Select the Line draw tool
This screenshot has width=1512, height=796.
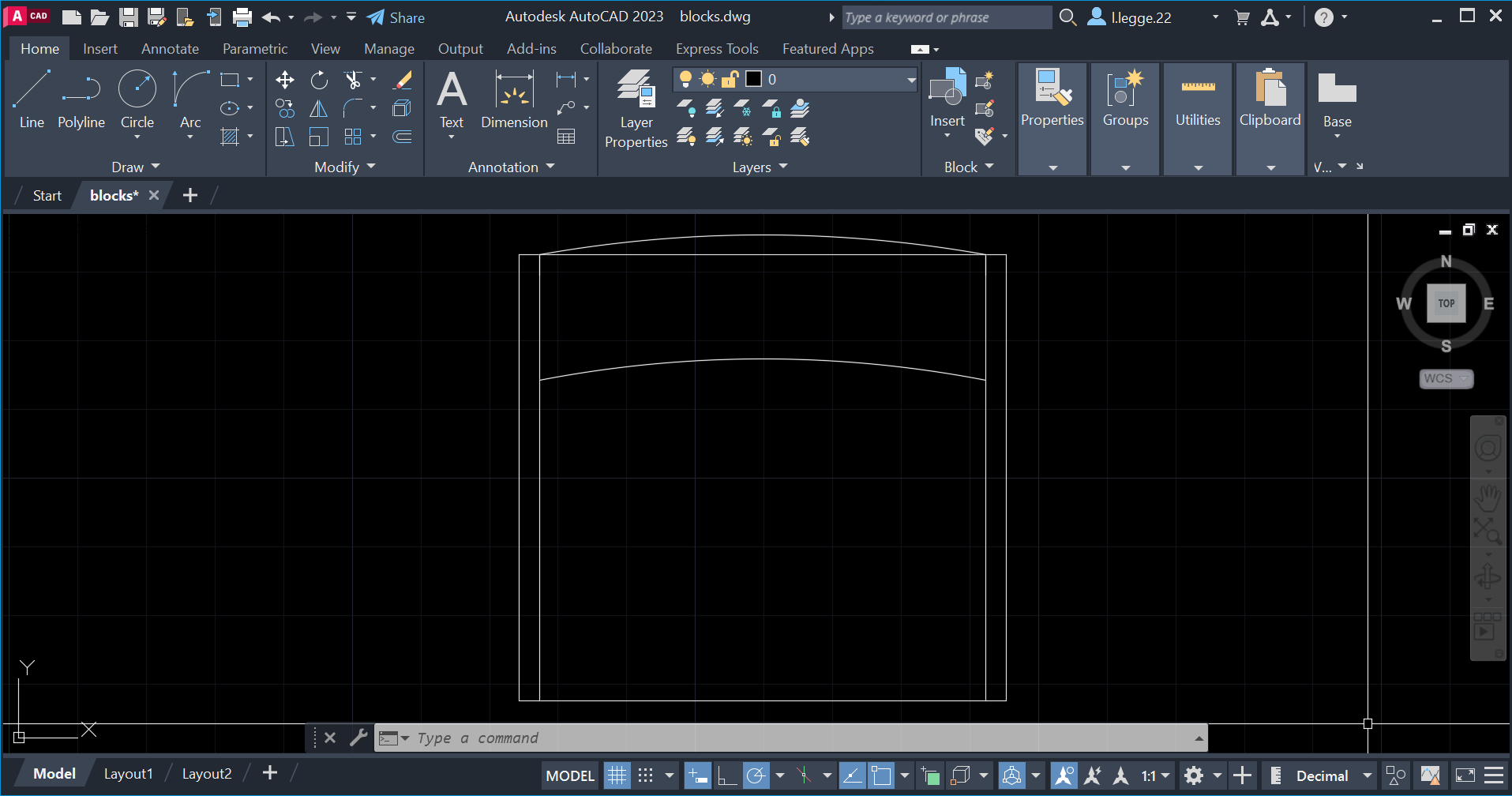pos(32,99)
